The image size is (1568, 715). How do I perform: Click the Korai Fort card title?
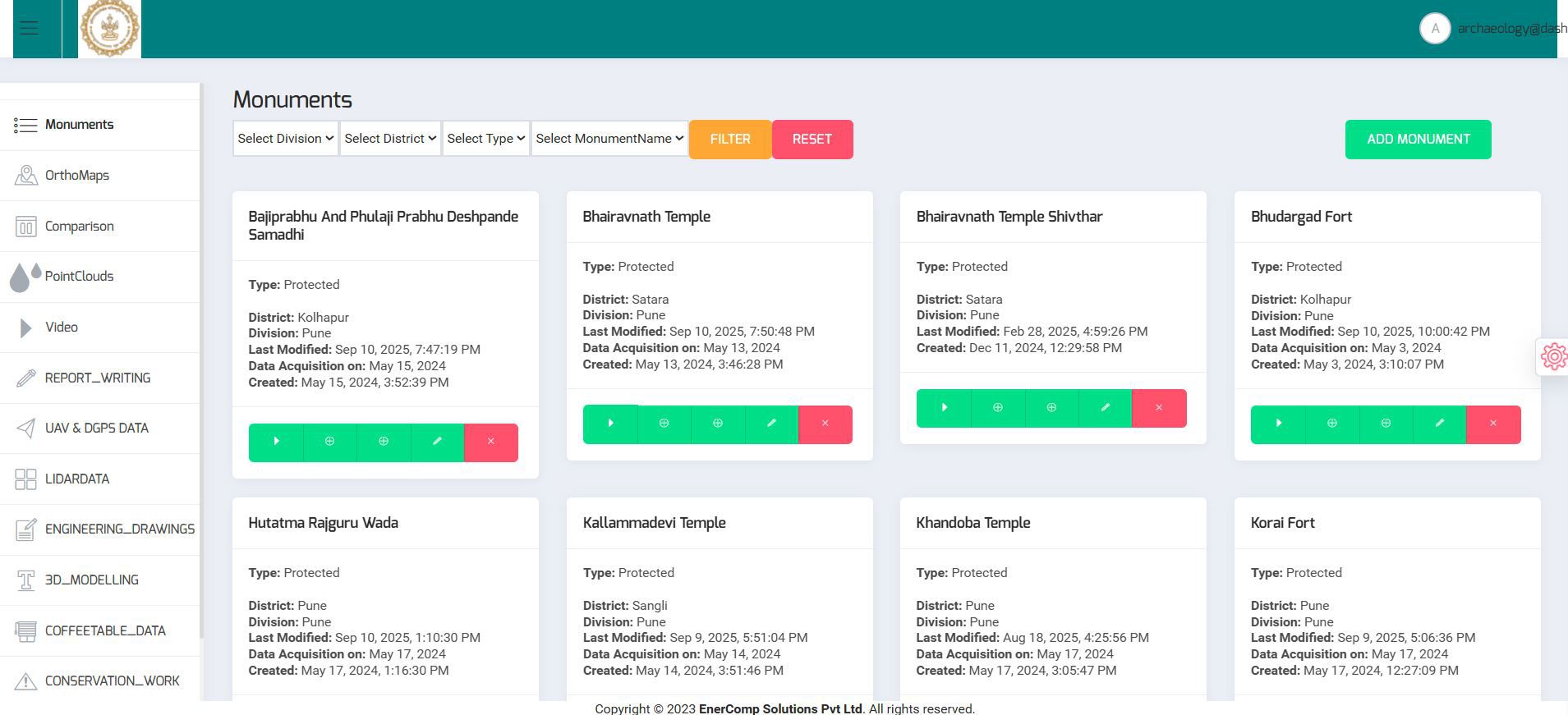[1282, 524]
